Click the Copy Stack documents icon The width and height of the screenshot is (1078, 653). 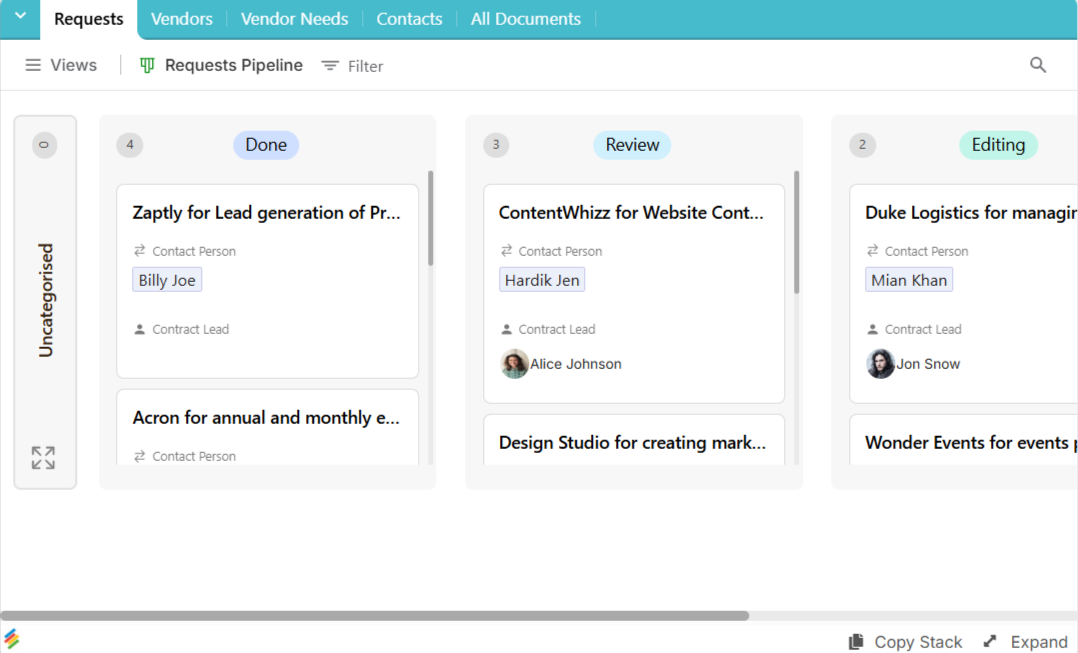(856, 641)
